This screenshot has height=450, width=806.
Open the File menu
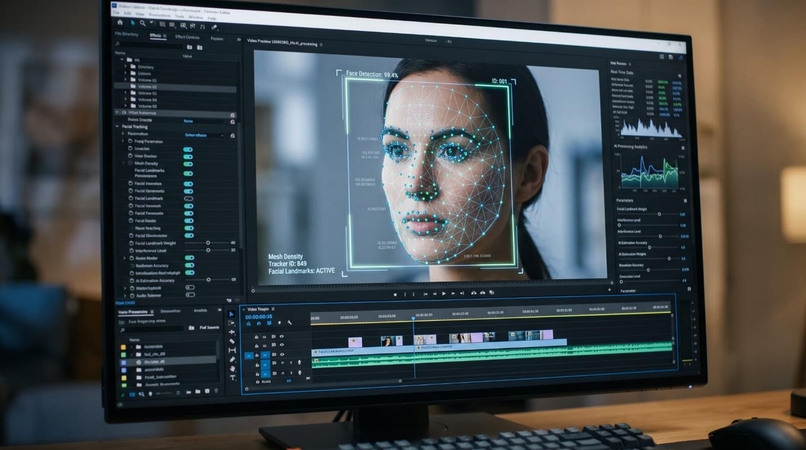tap(116, 12)
